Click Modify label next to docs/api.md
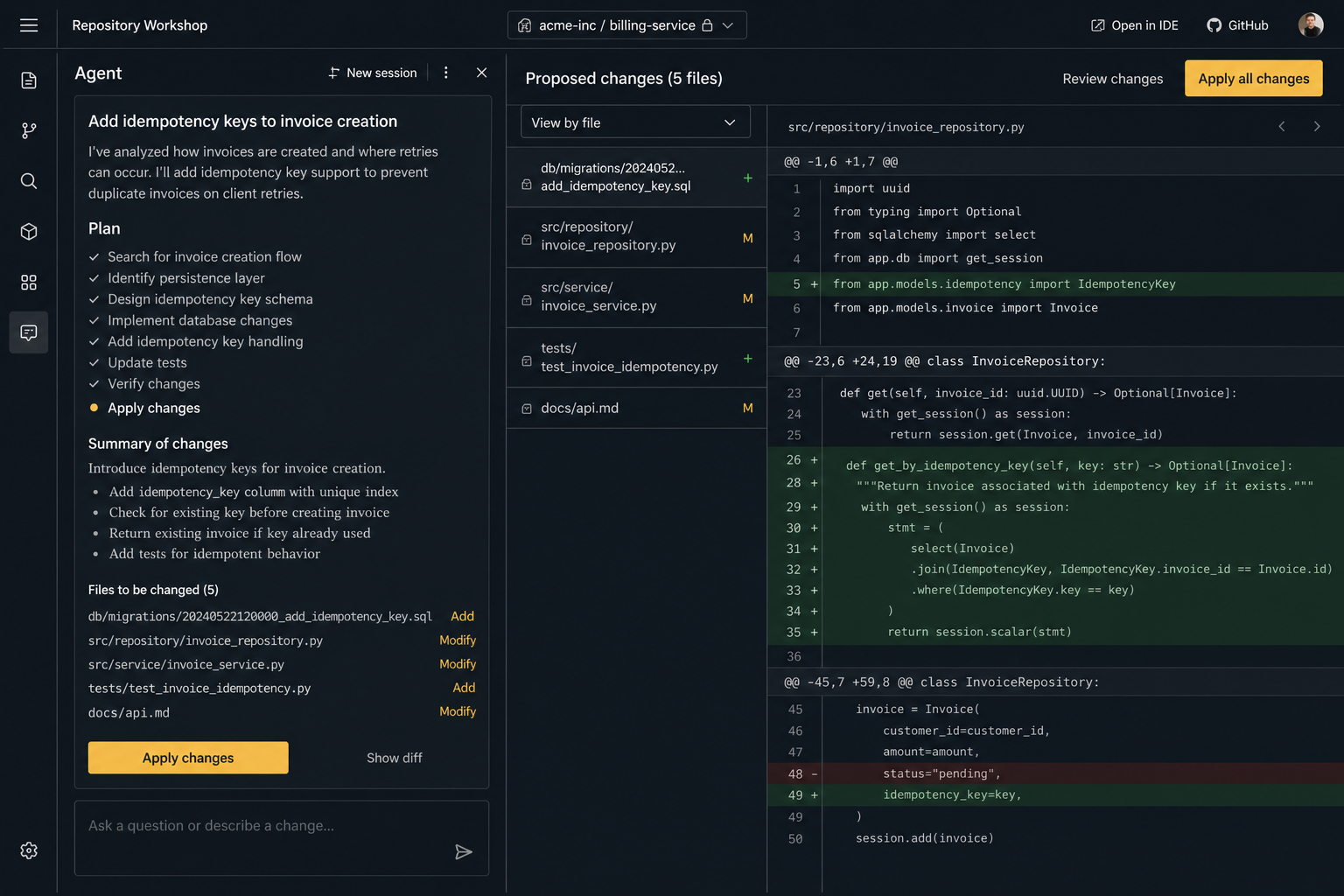The image size is (1344, 896). pos(458,711)
